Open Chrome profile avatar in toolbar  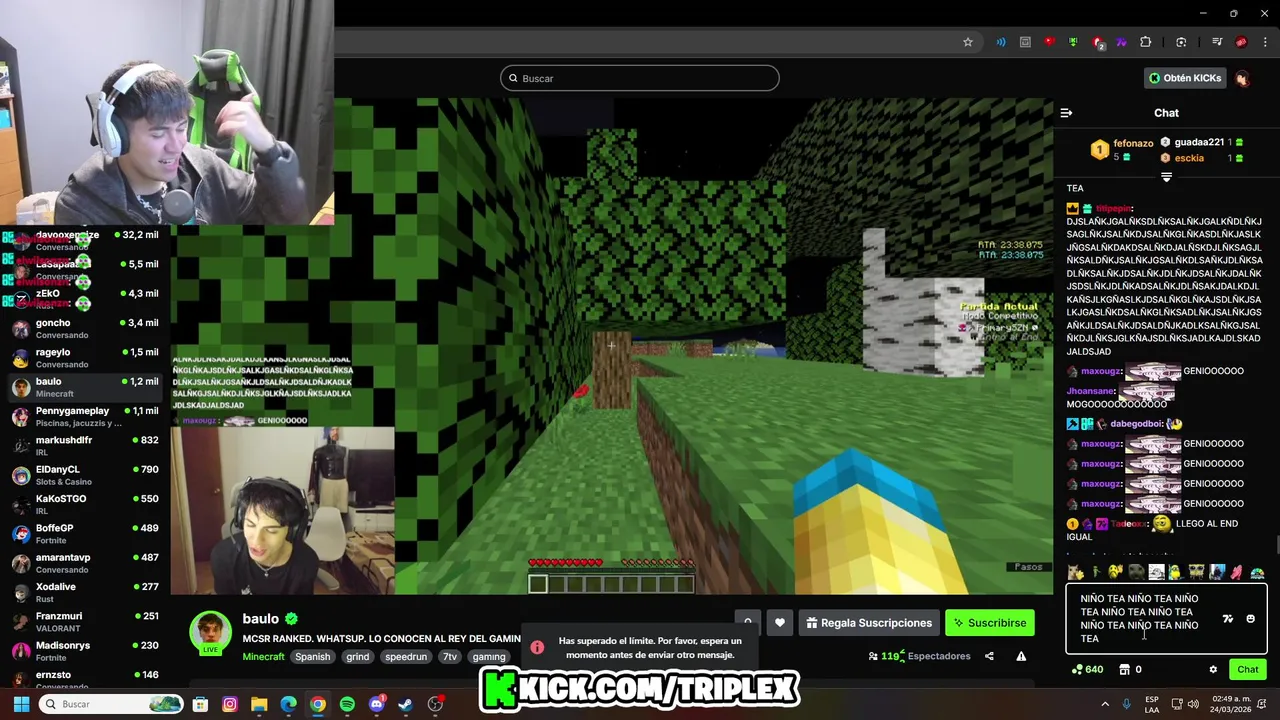click(1241, 42)
